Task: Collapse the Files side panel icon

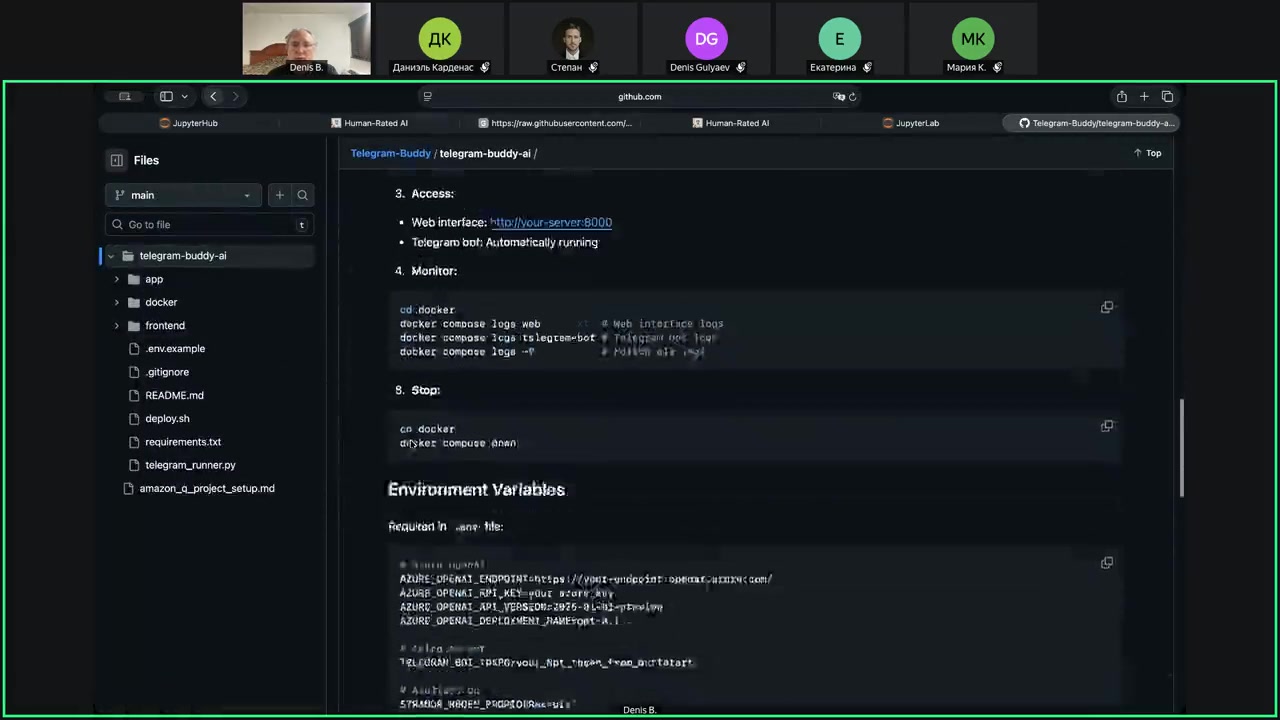Action: point(117,160)
